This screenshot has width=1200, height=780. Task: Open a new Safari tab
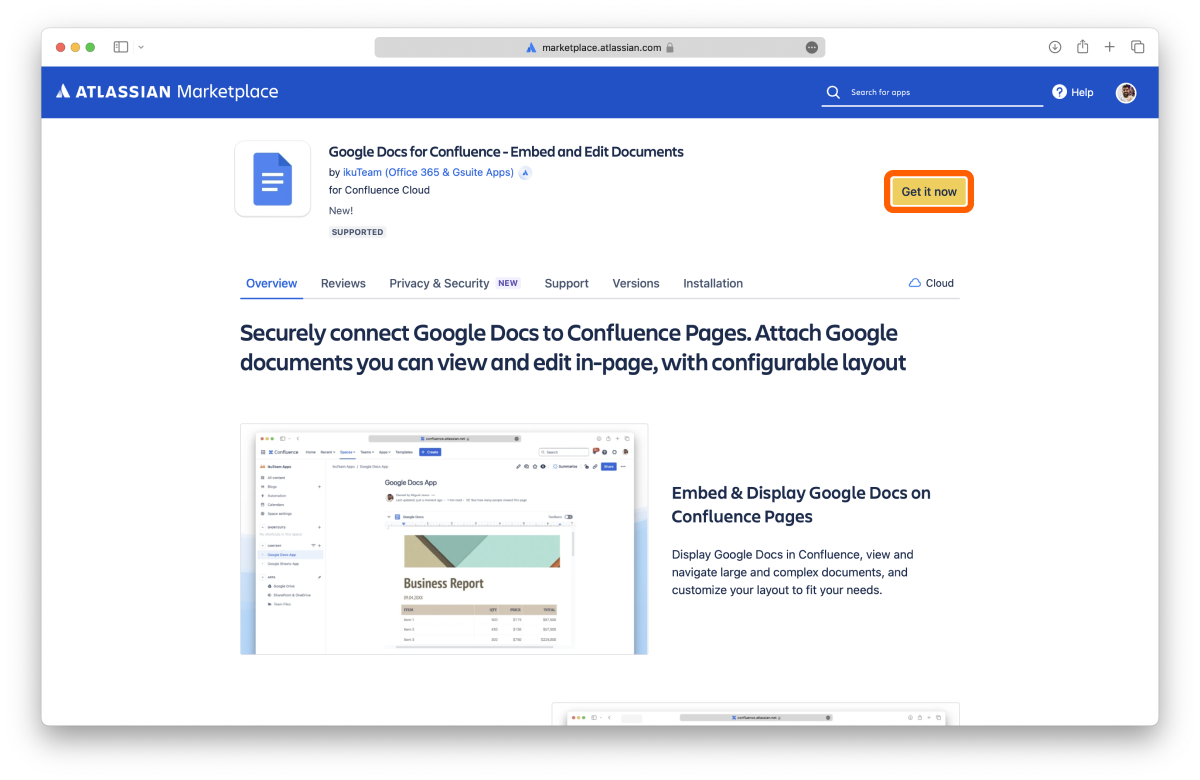click(1110, 47)
